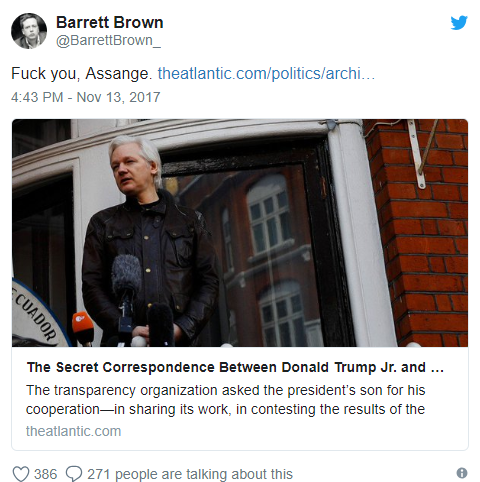This screenshot has width=480, height=482.
Task: Click the tweet text 'Fuck you, Assange.'
Action: point(82,73)
